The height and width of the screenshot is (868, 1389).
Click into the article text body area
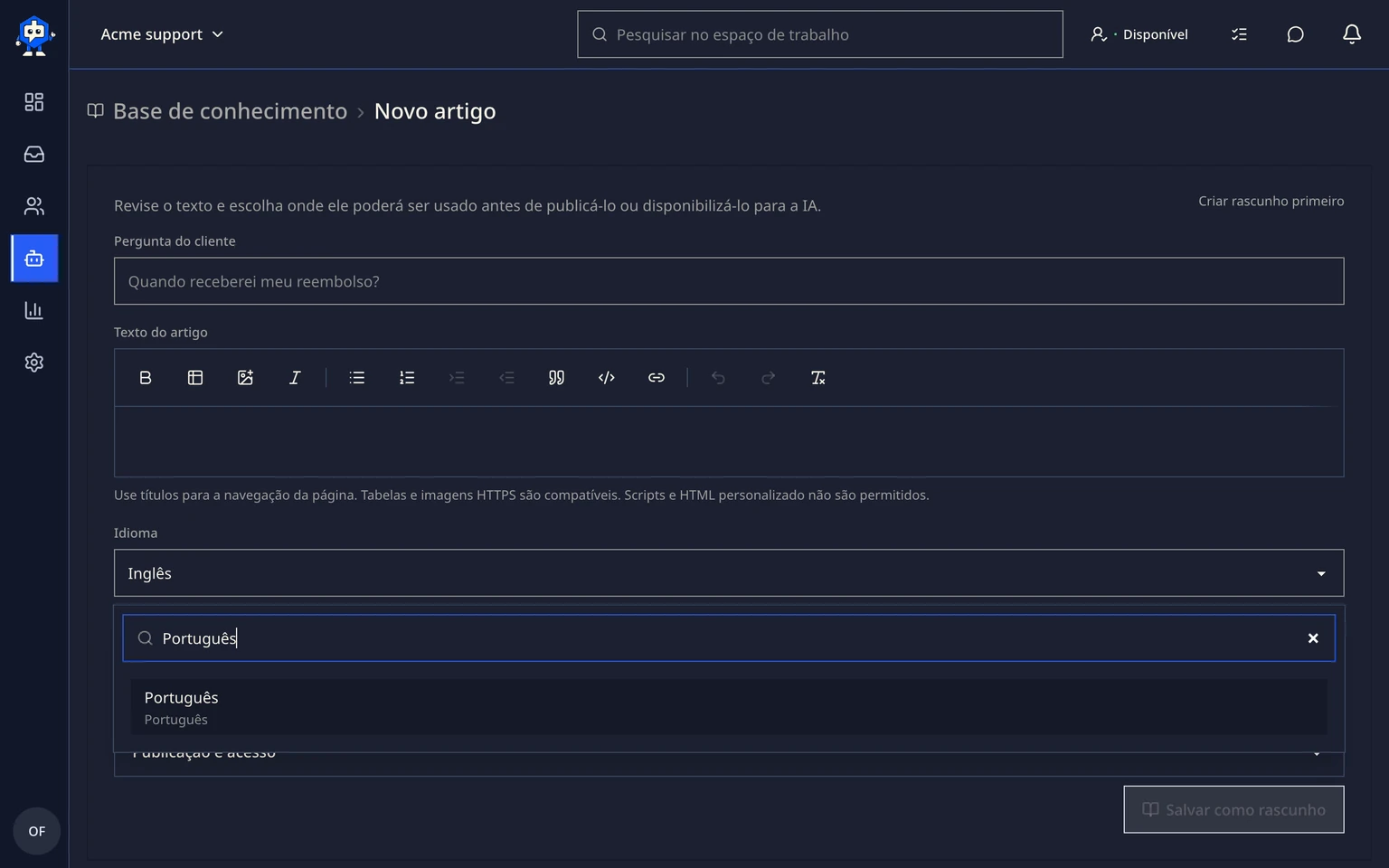click(729, 441)
